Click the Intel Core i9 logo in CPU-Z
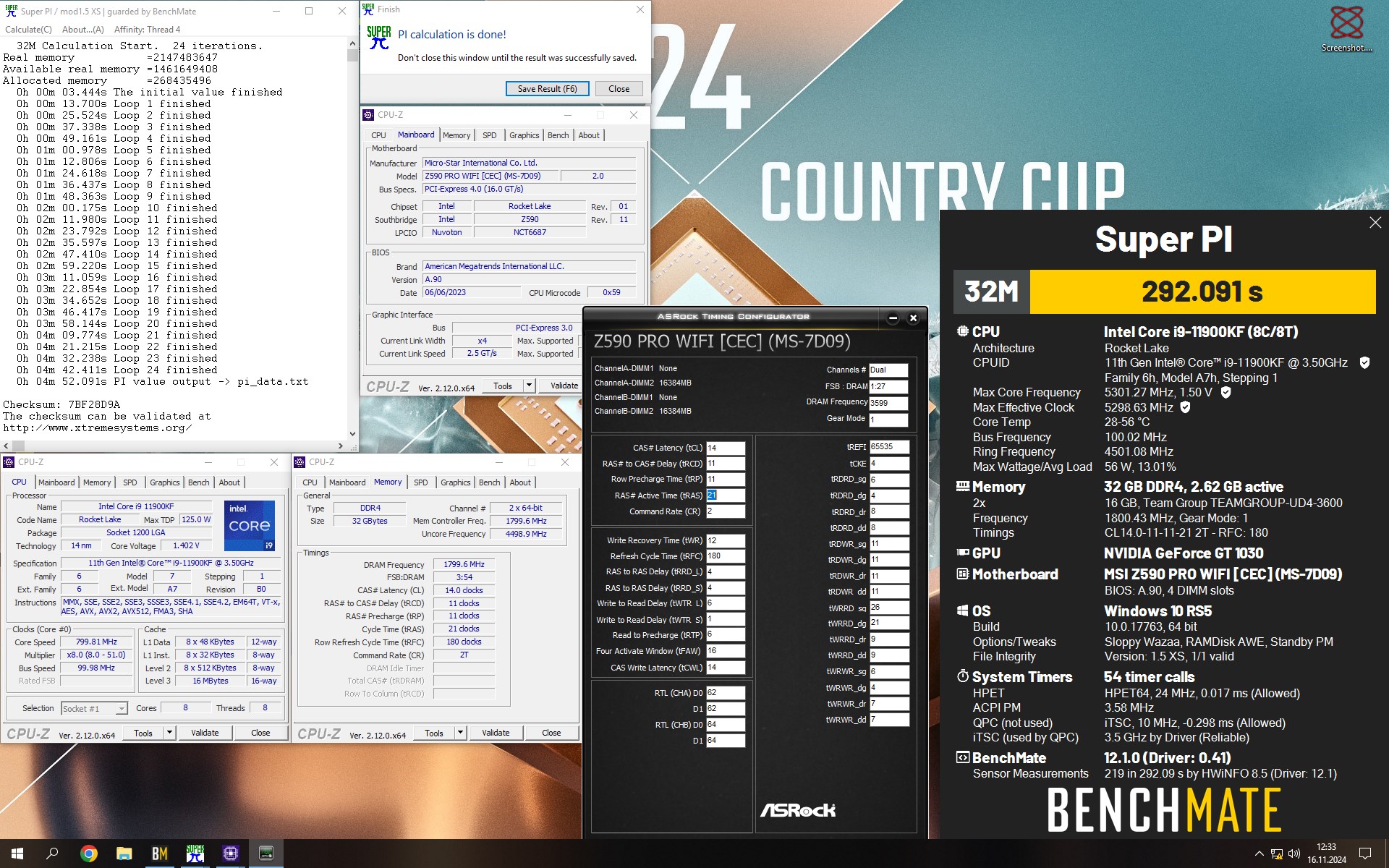This screenshot has width=1389, height=868. pos(250,525)
